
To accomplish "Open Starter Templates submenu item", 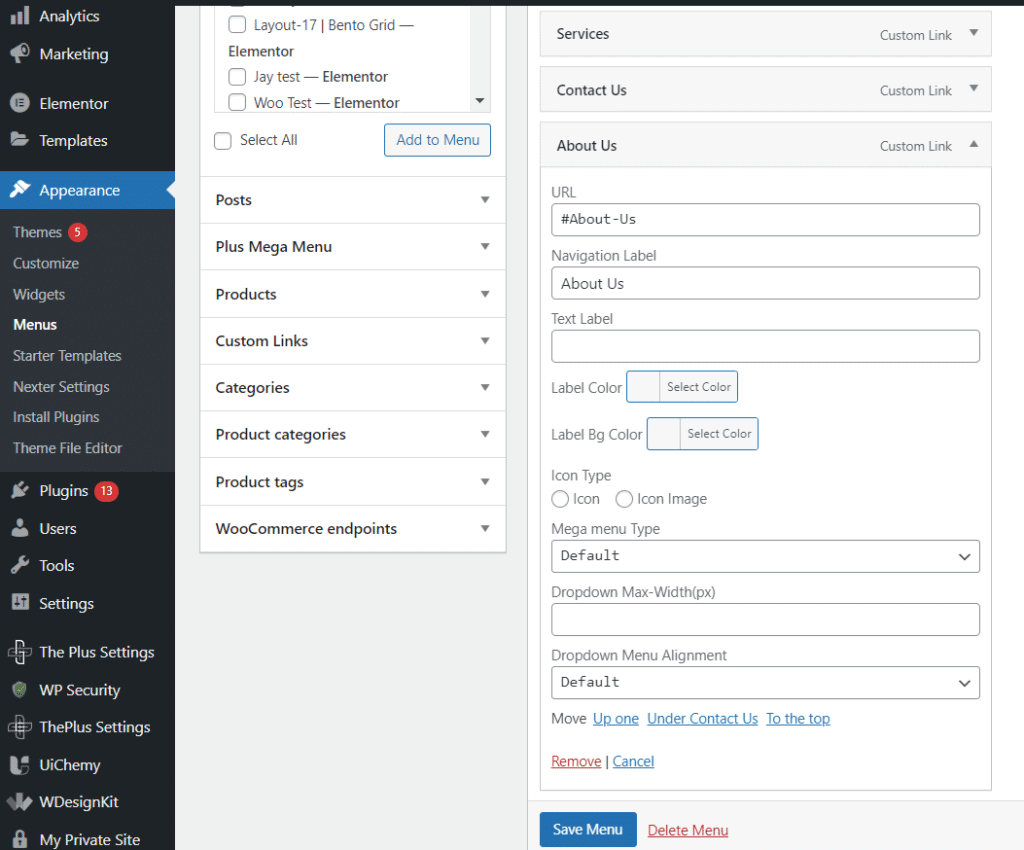I will (x=67, y=356).
